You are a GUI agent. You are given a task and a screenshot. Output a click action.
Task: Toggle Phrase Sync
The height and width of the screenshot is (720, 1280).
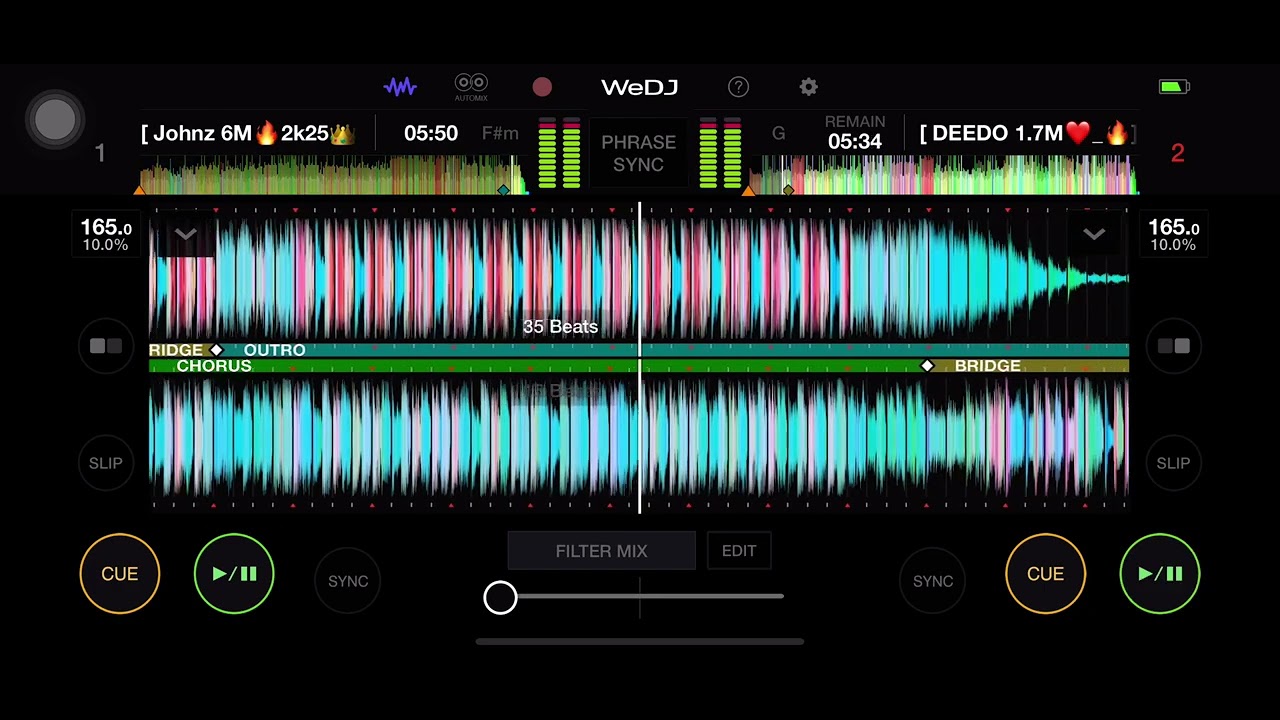tap(638, 153)
